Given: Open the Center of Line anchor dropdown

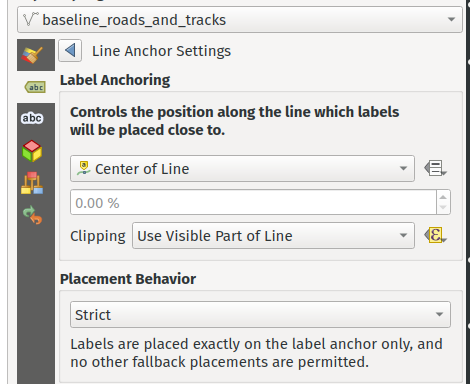Looking at the screenshot, I should coord(242,169).
